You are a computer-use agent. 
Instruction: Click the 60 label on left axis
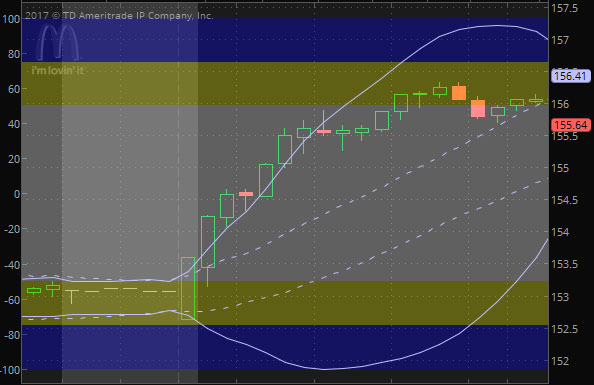click(14, 89)
